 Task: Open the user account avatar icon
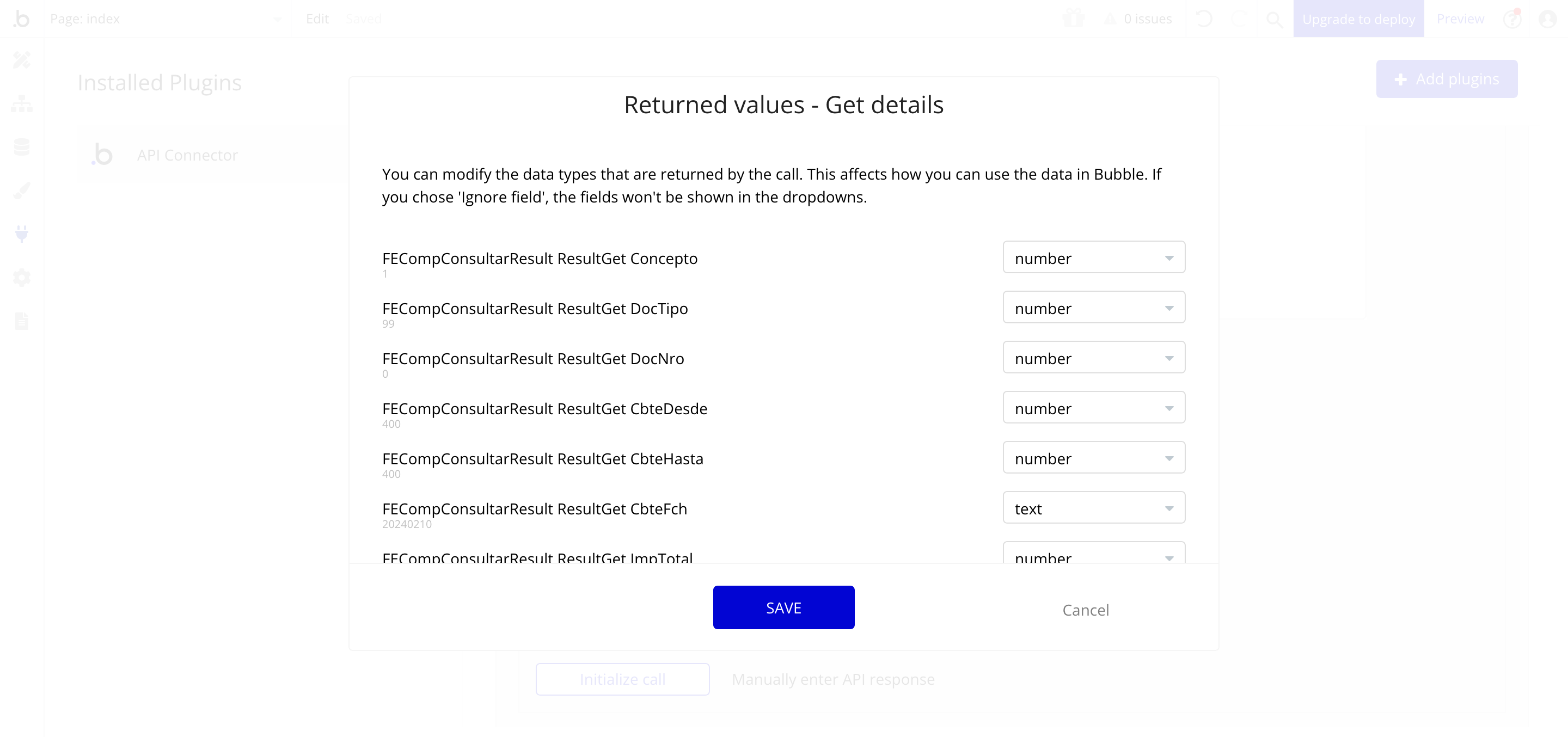click(1548, 19)
